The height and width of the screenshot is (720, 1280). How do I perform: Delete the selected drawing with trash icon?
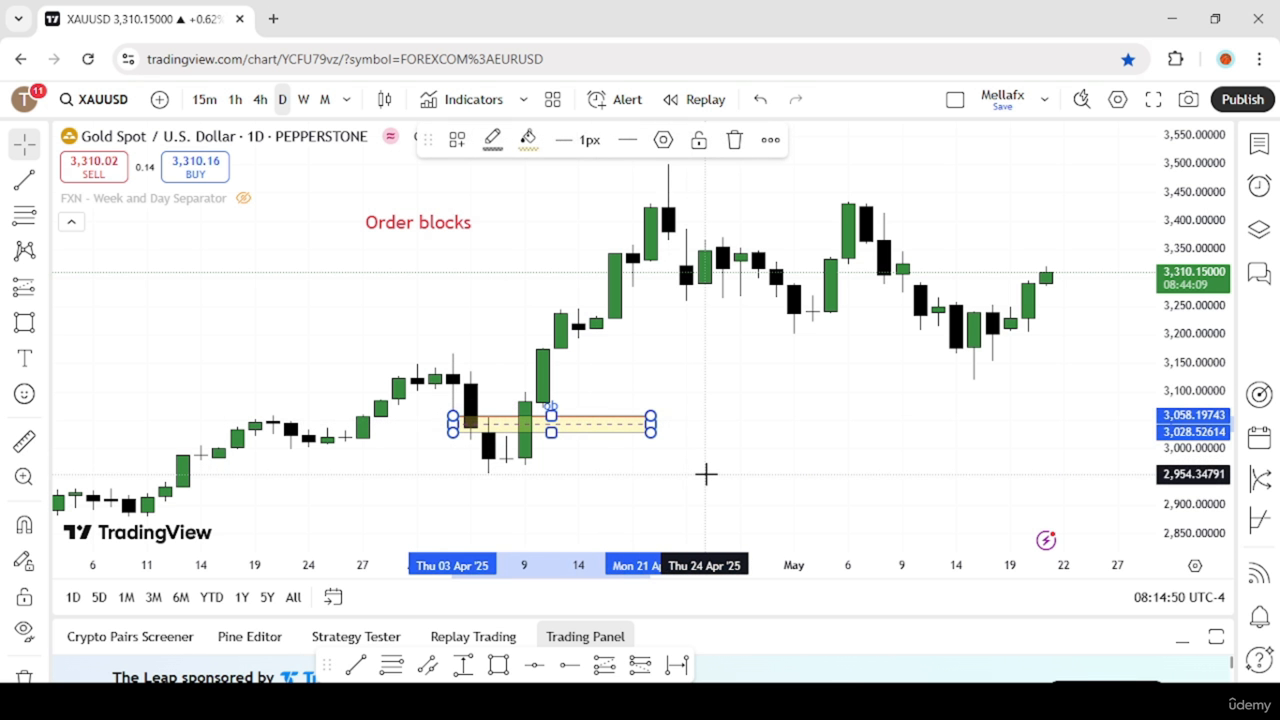735,140
